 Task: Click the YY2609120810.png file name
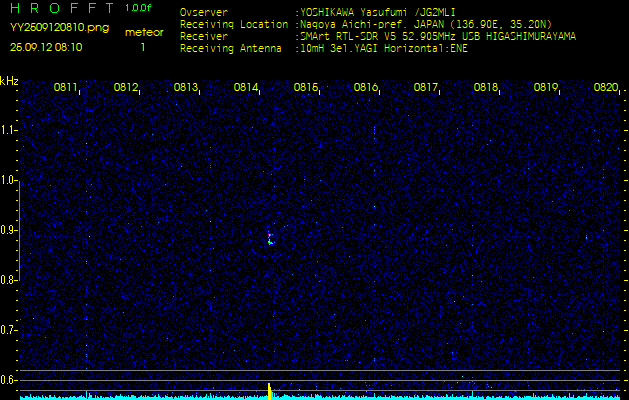[x=59, y=28]
